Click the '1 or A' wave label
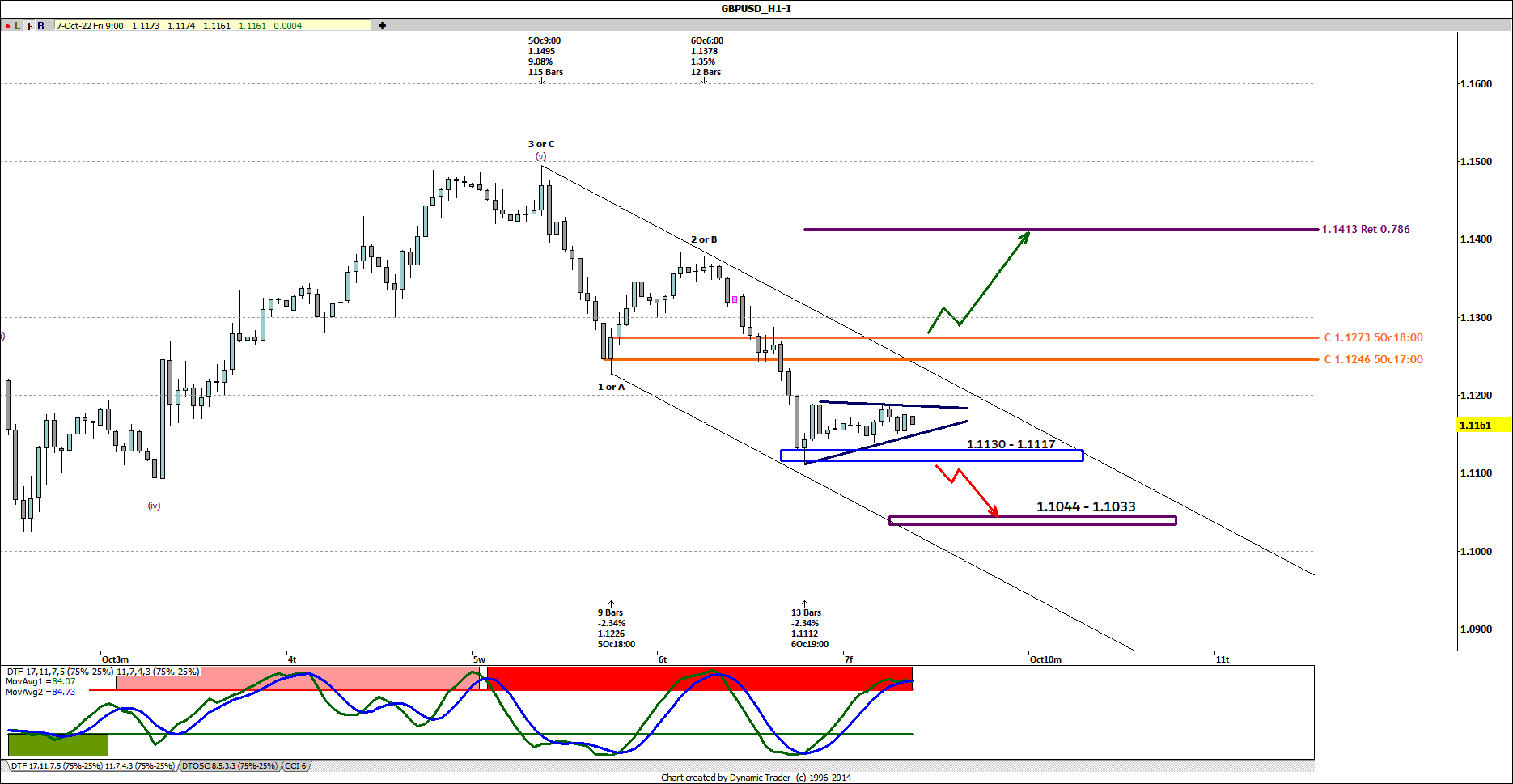The width and height of the screenshot is (1513, 784). click(x=611, y=387)
